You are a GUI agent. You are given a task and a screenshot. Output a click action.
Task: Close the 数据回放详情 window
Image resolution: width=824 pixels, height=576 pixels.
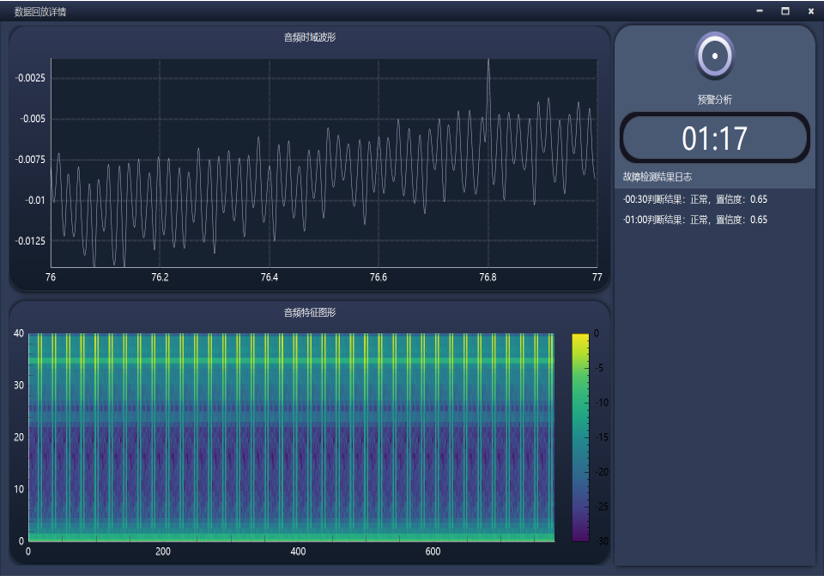coord(810,11)
